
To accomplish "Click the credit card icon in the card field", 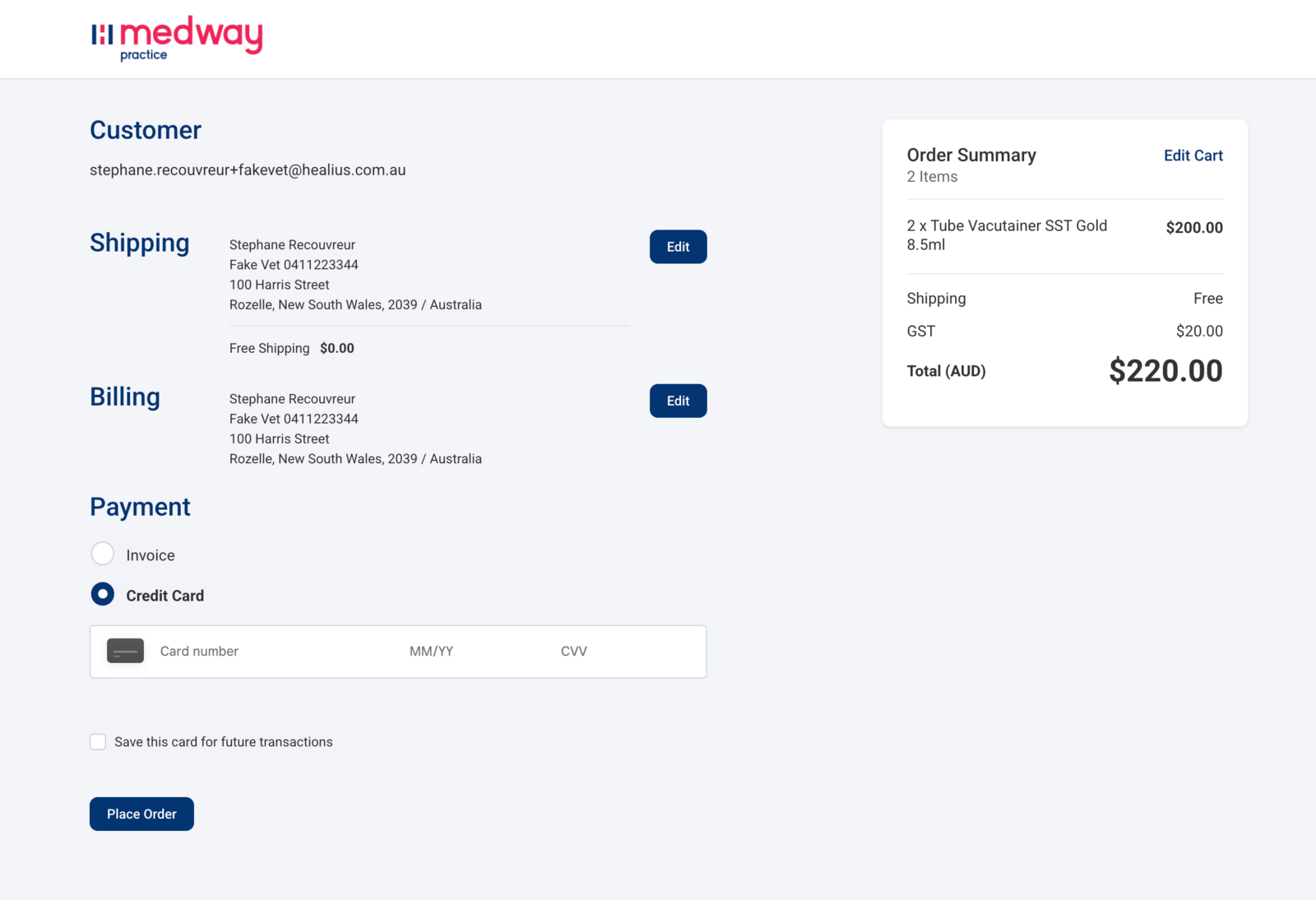I will point(125,651).
